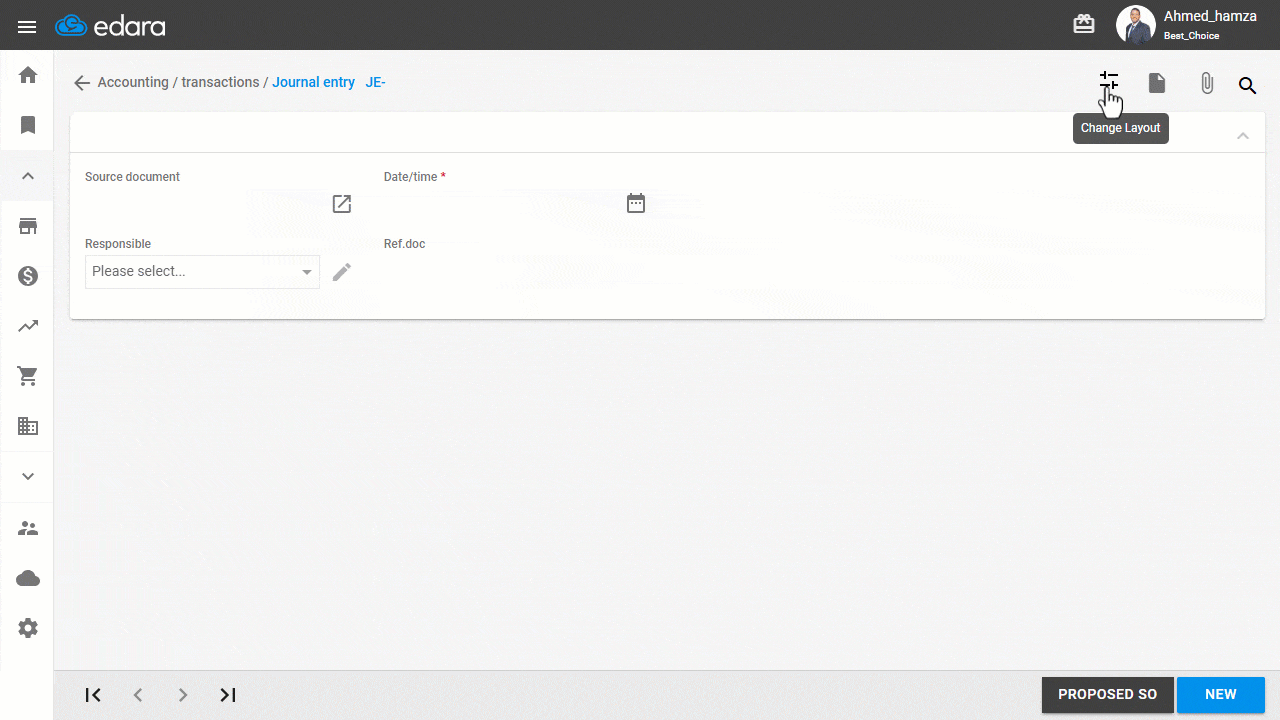Click the PROPOSED SO button
Viewport: 1280px width, 720px height.
pos(1107,694)
